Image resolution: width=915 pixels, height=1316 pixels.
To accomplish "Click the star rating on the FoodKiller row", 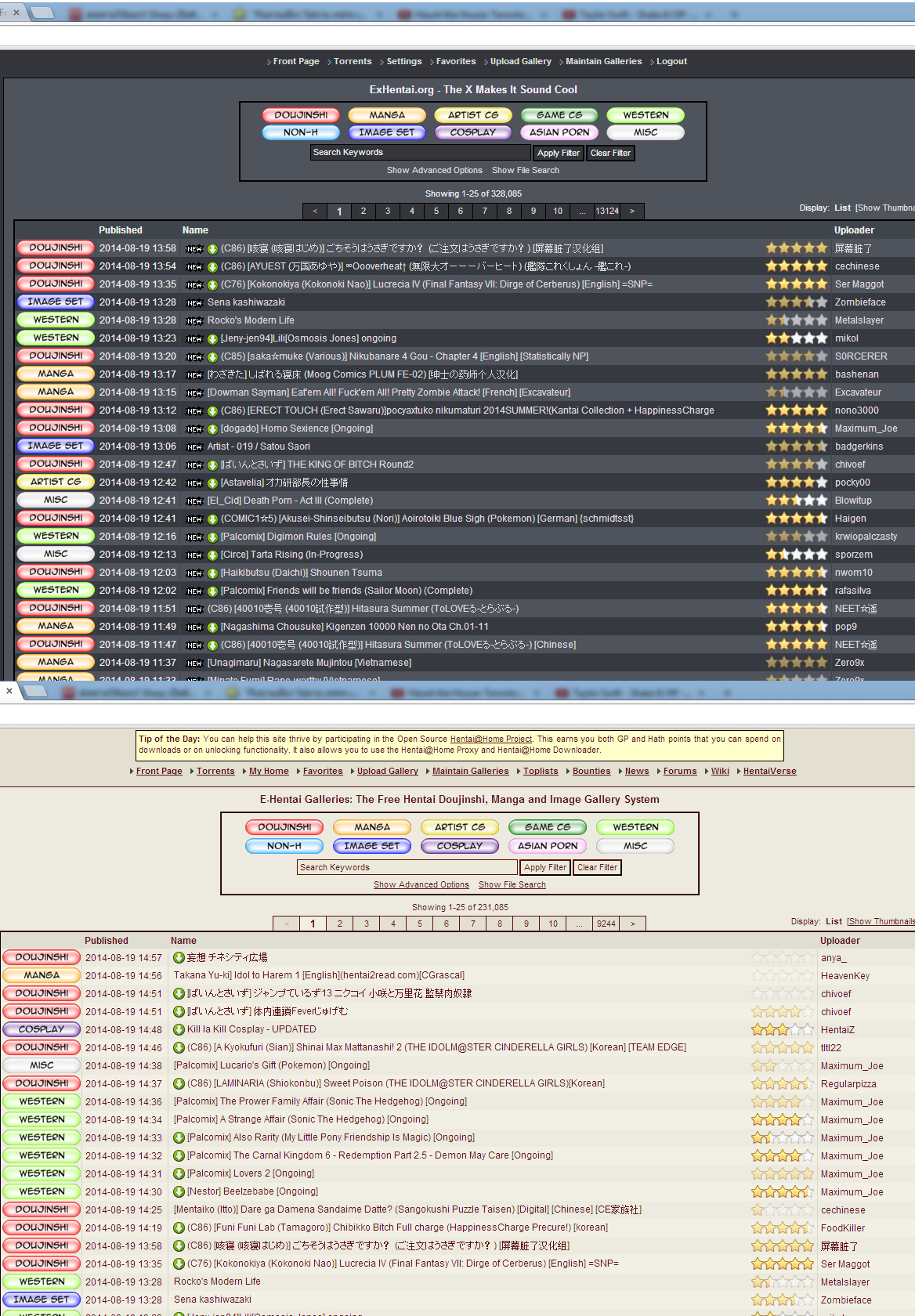I will 783,1227.
